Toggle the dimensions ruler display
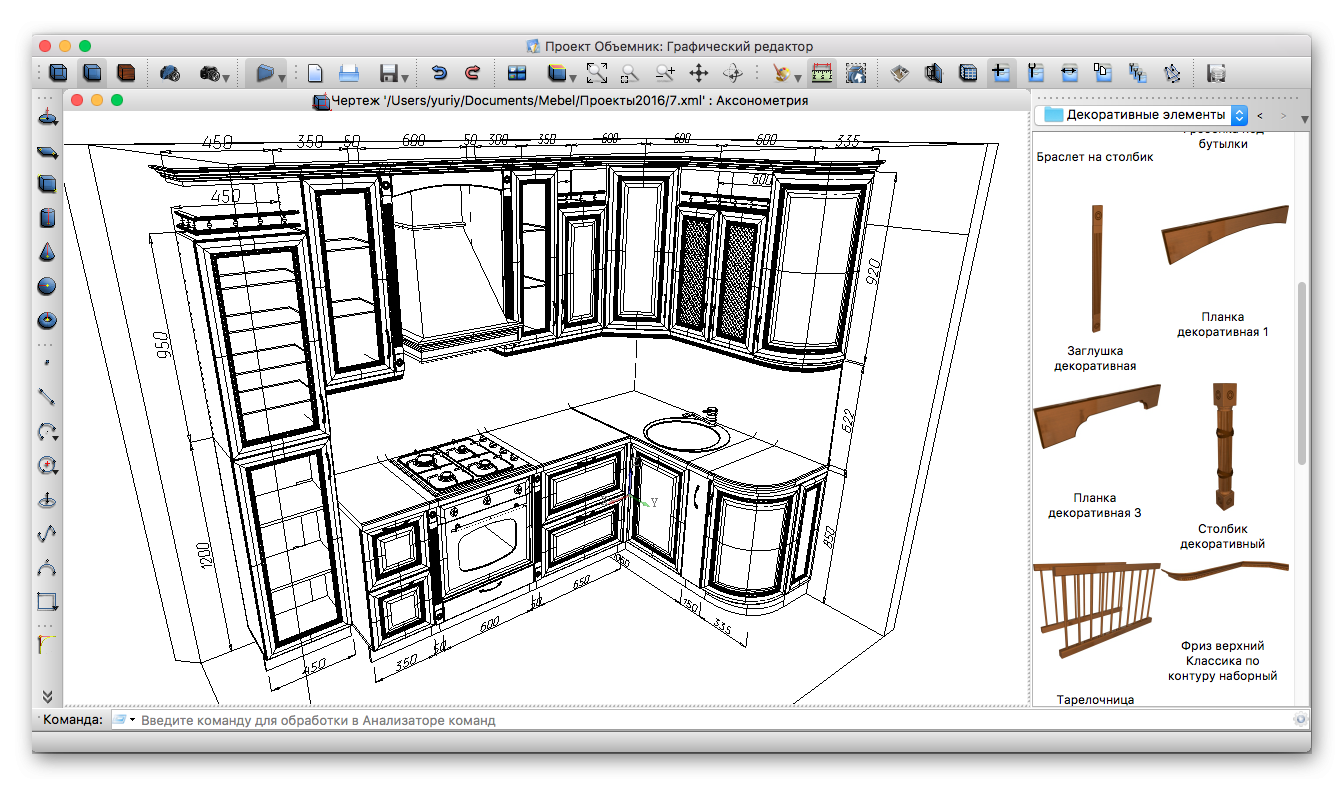Screen dimensions: 1344x786 click(x=821, y=73)
